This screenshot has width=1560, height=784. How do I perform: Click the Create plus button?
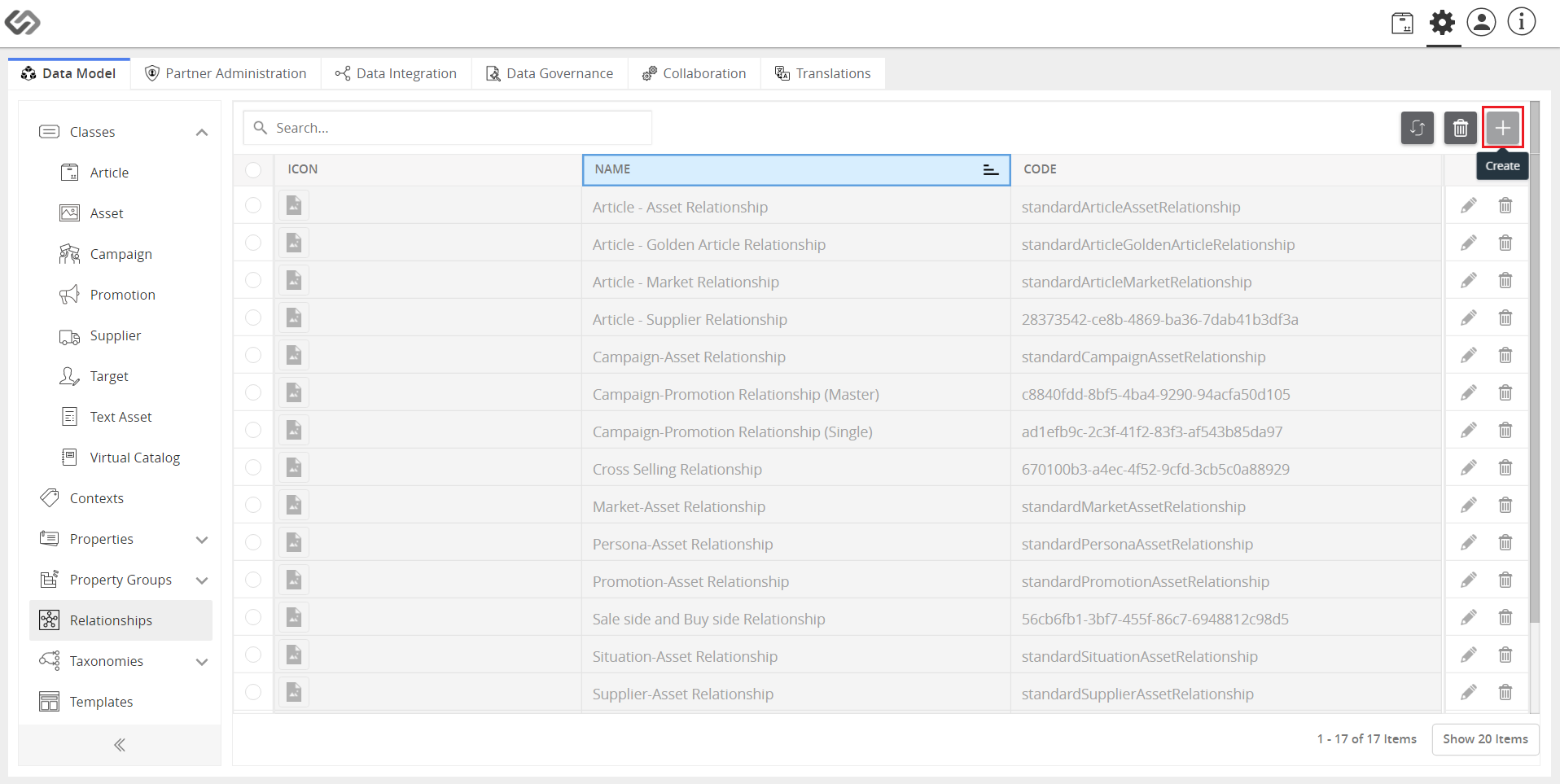click(x=1502, y=128)
